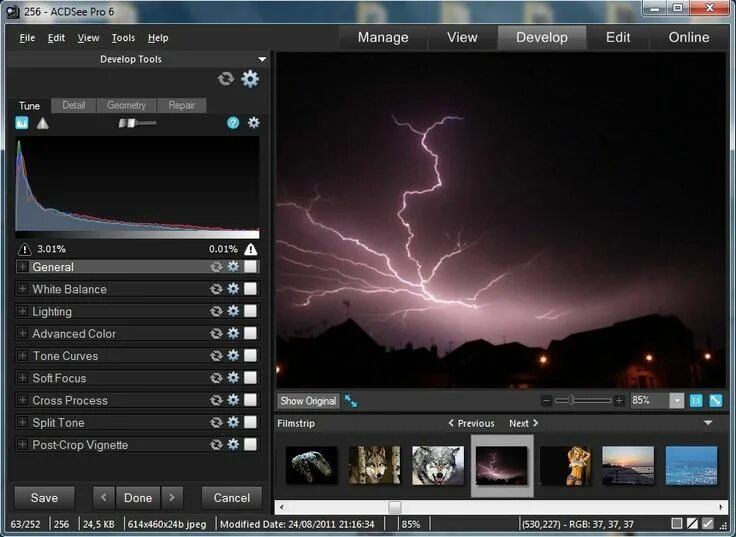Open the Filmstrip panel menu arrow
The width and height of the screenshot is (736, 537).
coord(708,423)
